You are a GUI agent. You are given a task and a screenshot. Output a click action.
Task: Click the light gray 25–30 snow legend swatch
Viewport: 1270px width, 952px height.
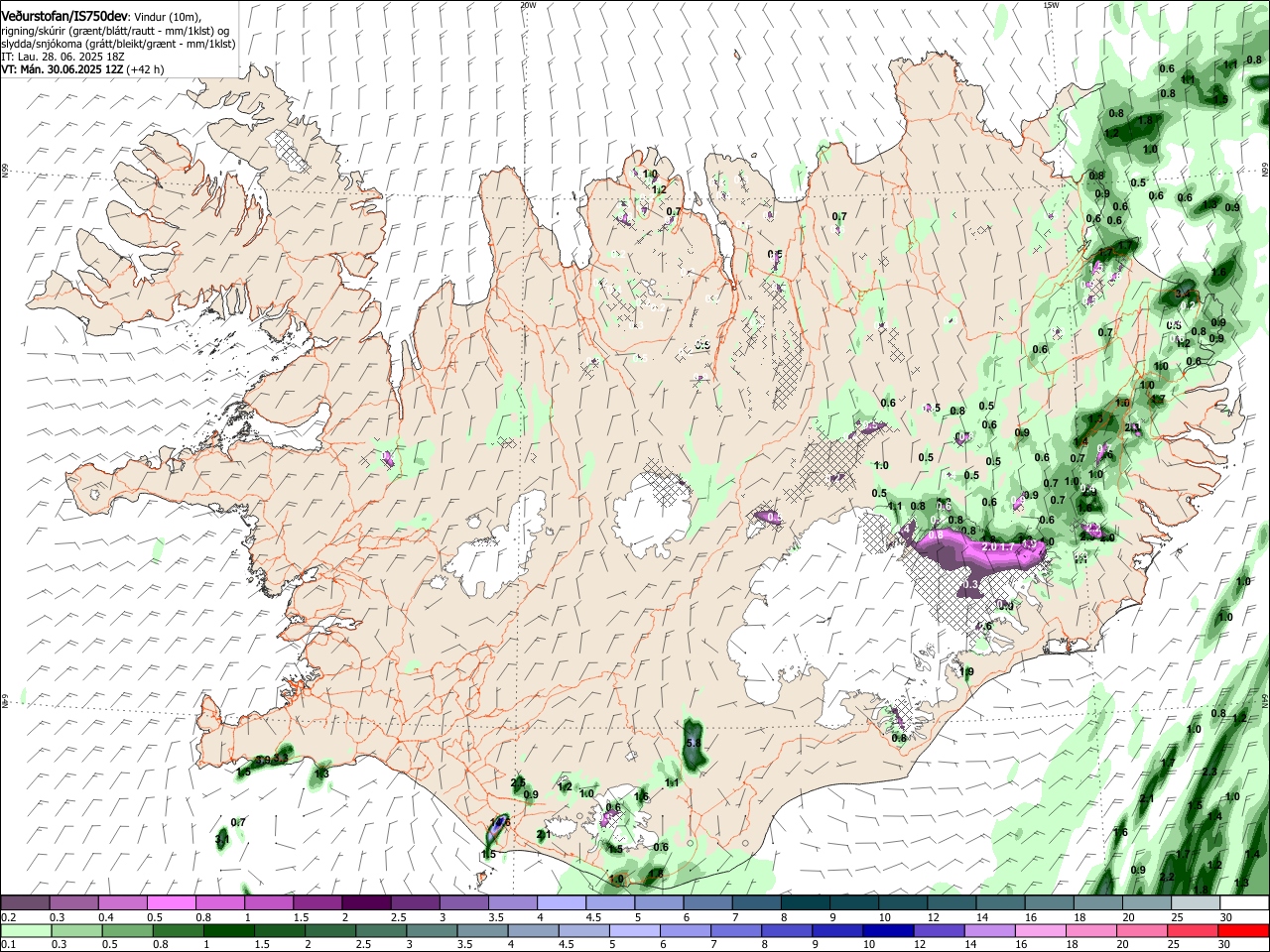(1195, 902)
